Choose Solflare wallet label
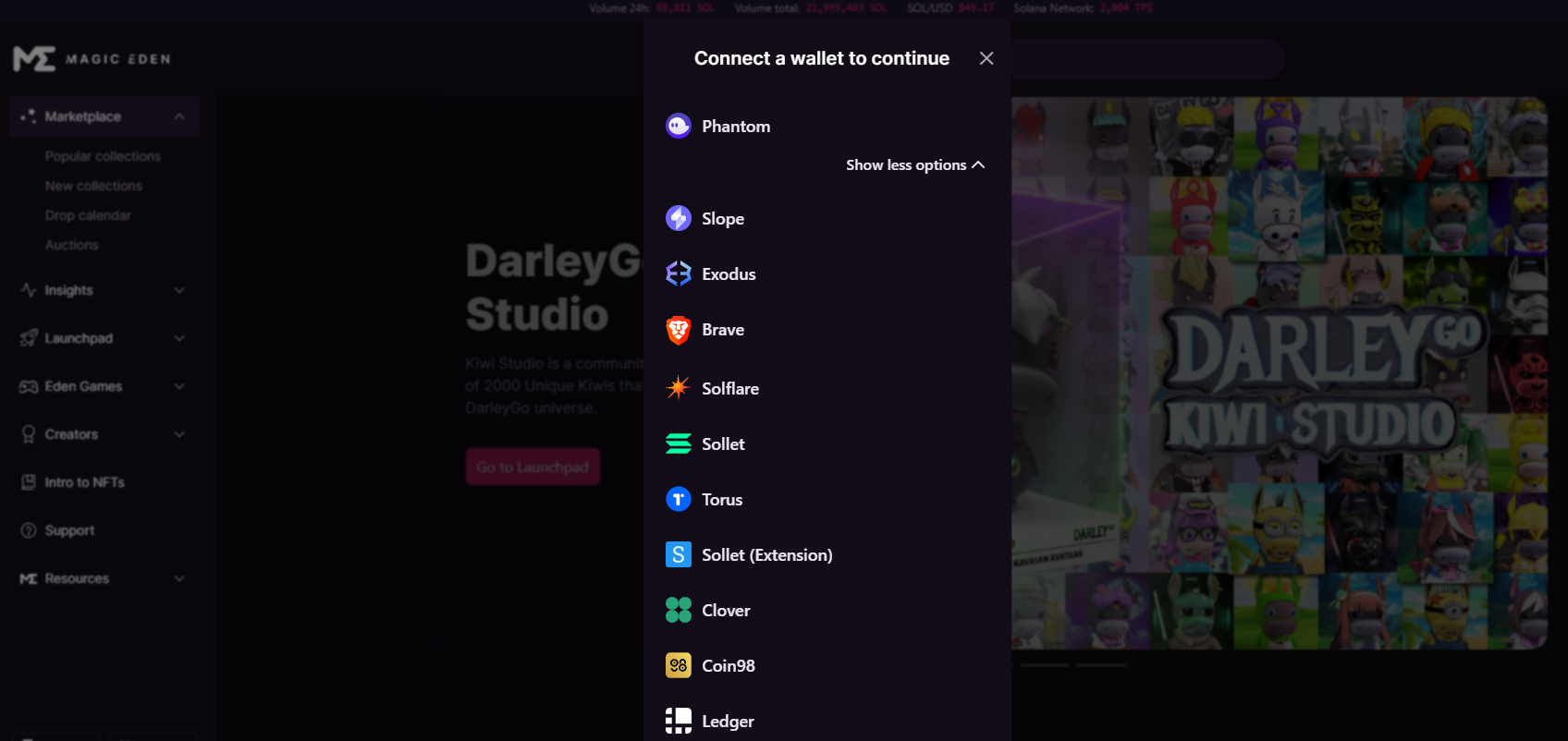The width and height of the screenshot is (1568, 741). pos(730,389)
